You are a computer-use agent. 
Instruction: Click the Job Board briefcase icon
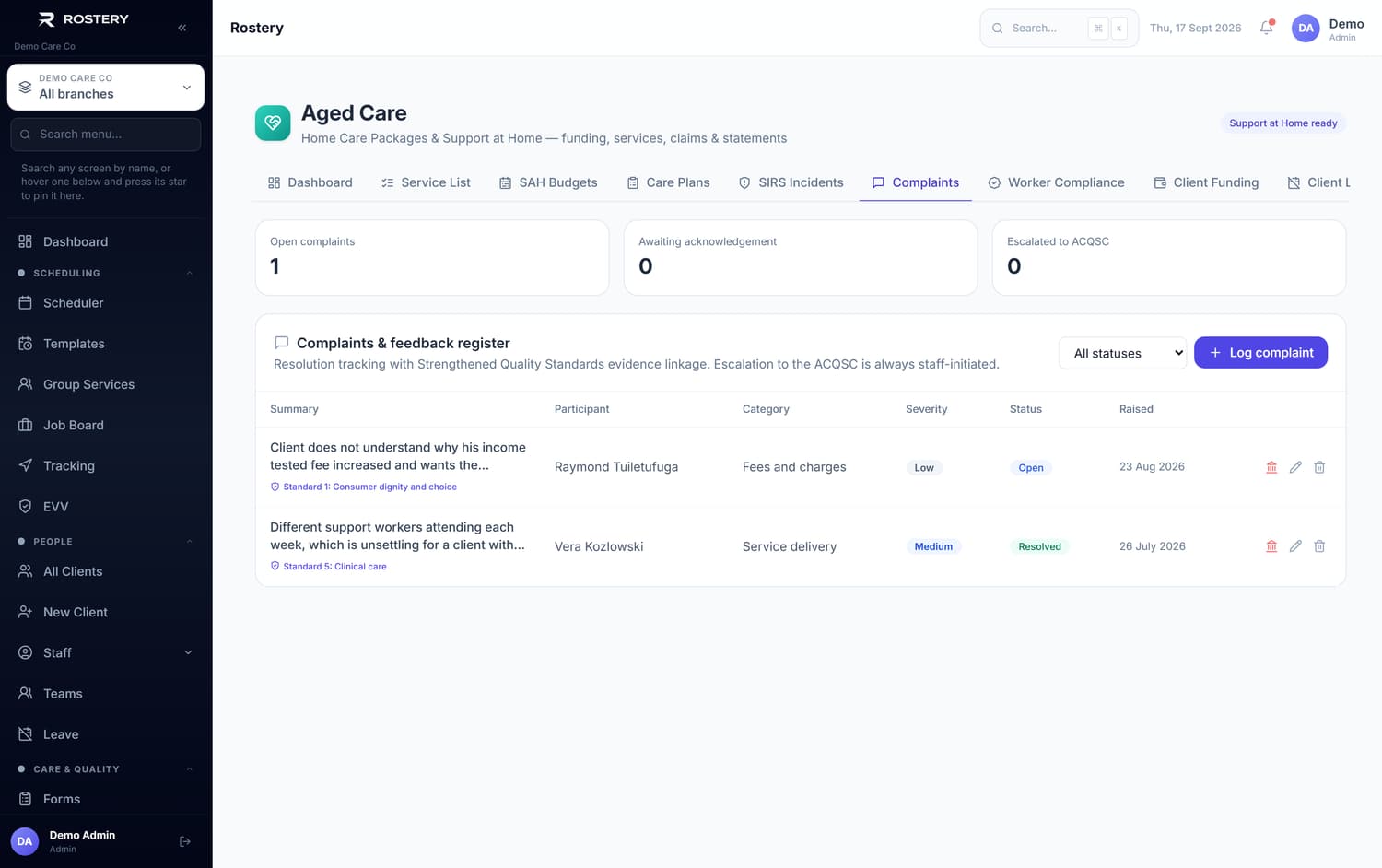[x=26, y=425]
